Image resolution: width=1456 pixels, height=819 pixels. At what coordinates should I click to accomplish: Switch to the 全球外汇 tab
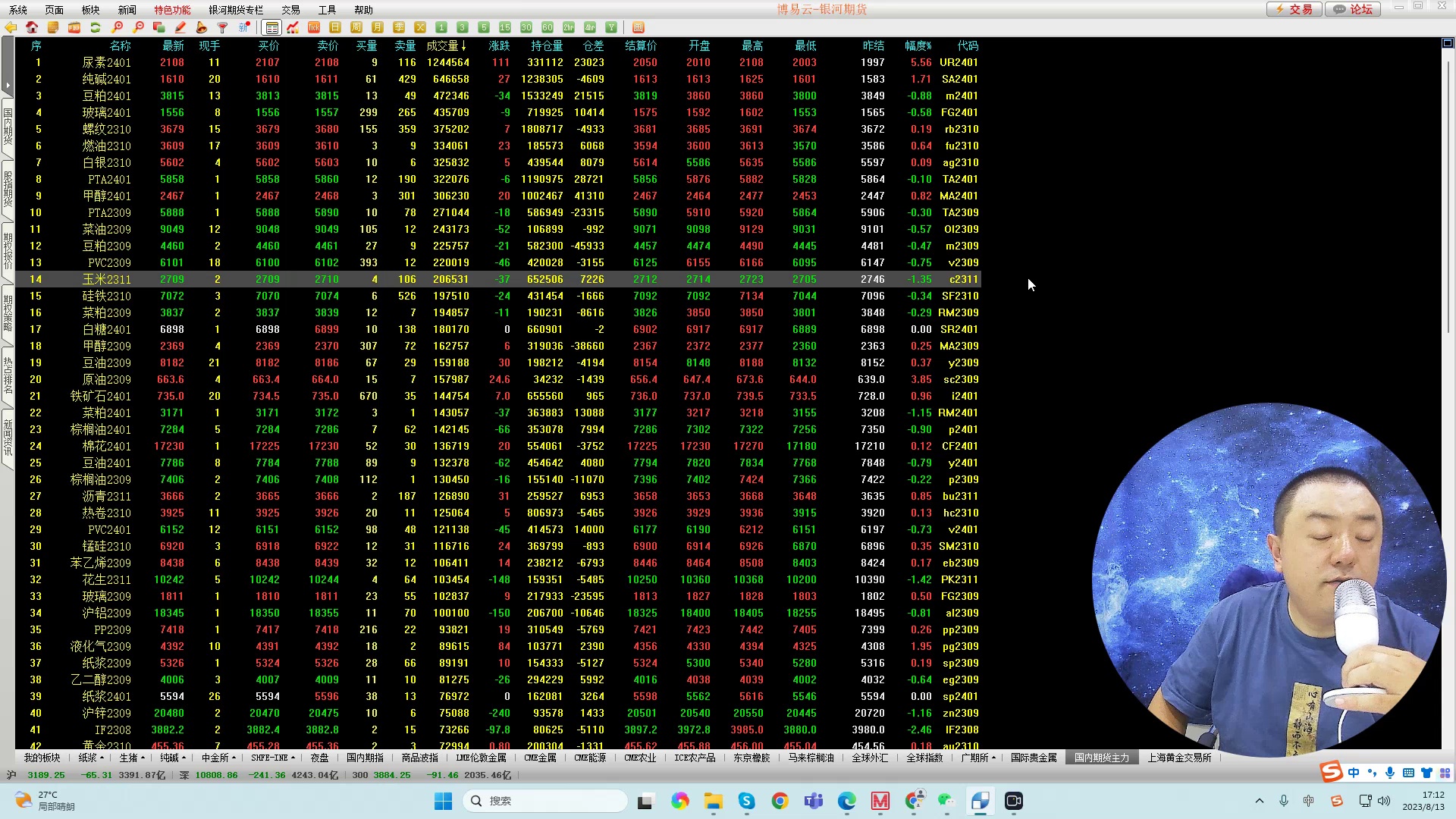point(870,758)
